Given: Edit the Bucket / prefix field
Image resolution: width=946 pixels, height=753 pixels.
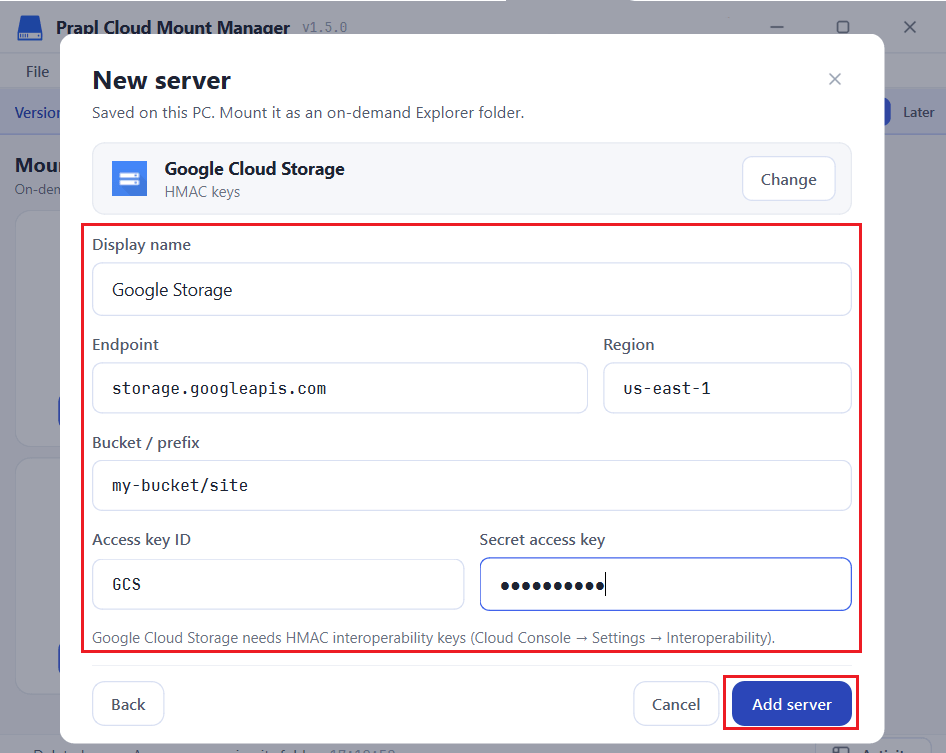Looking at the screenshot, I should [472, 486].
